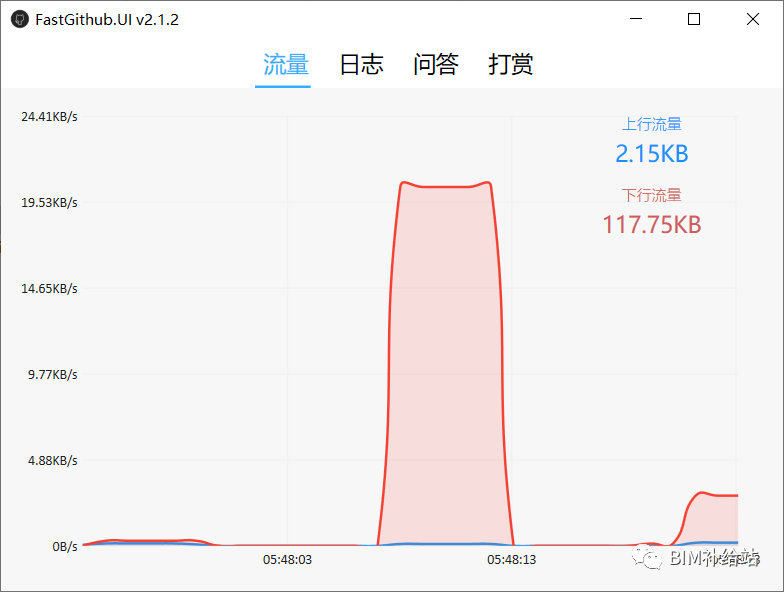This screenshot has width=784, height=592.
Task: Click the 0B/s axis label
Action: (64, 546)
